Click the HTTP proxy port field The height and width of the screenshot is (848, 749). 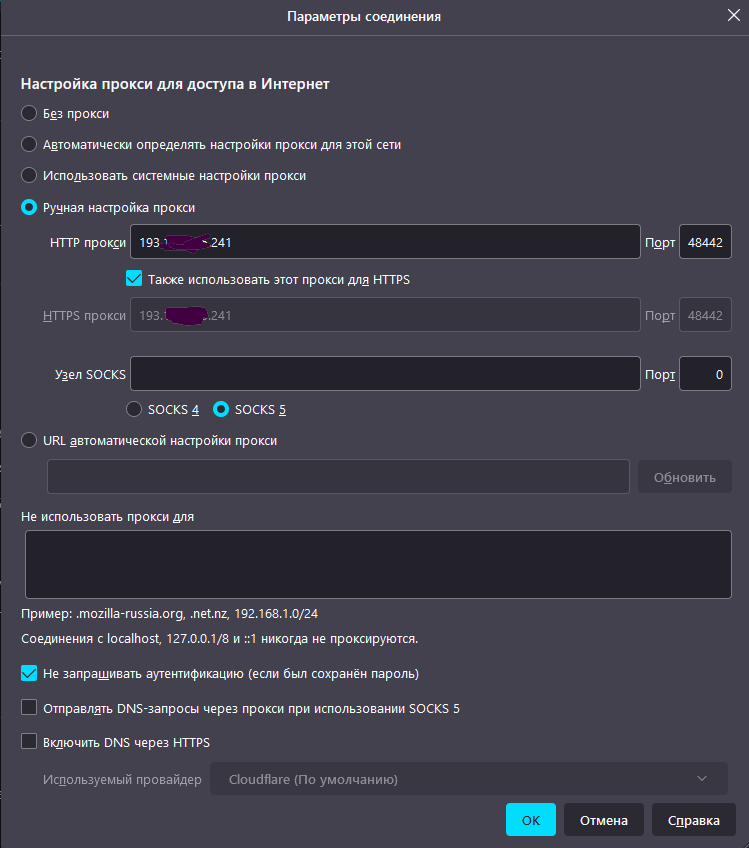(705, 242)
